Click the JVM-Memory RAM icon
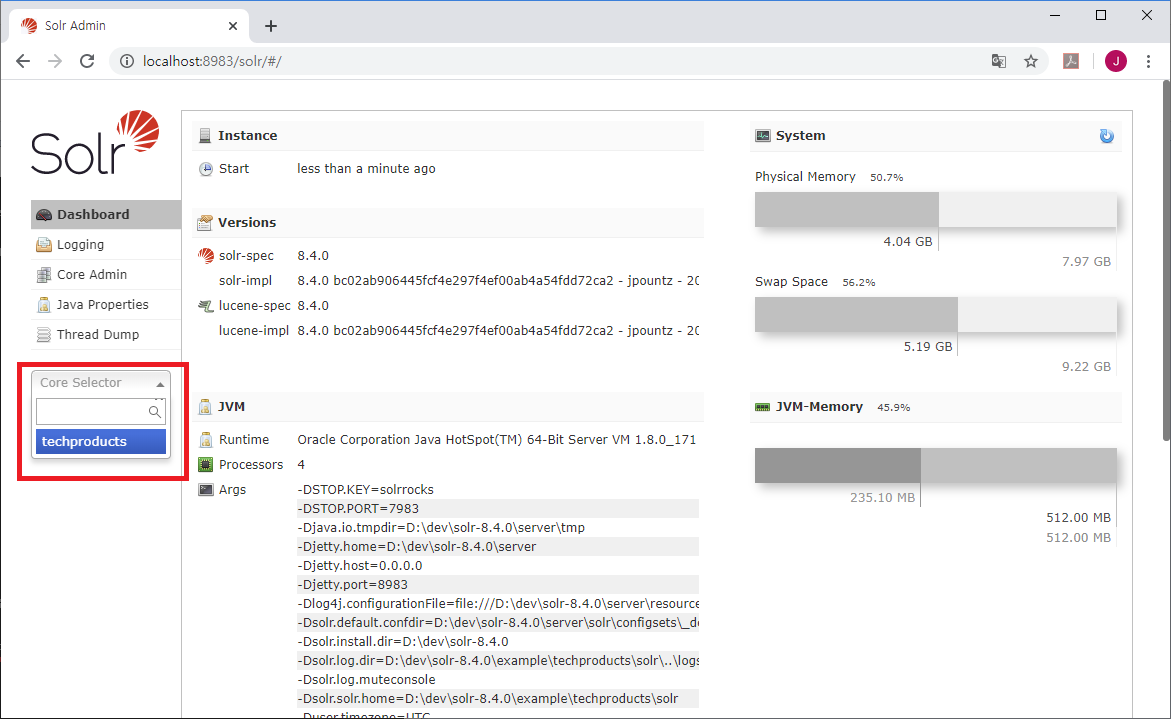The width and height of the screenshot is (1171, 719). click(x=762, y=407)
